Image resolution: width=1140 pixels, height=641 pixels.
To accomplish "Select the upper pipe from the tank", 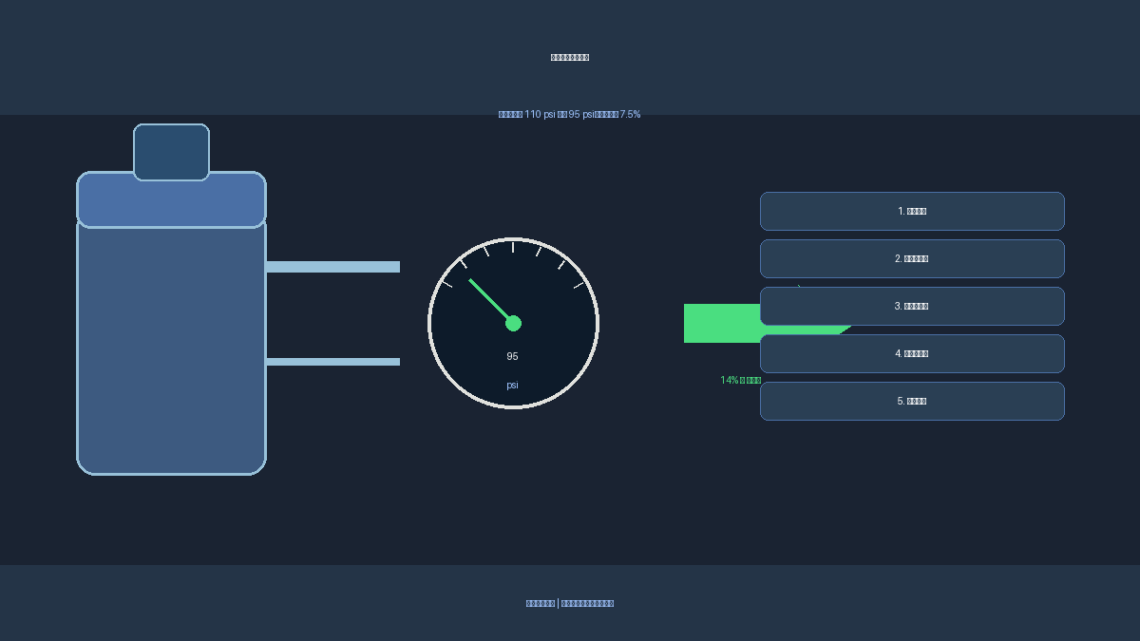I will (x=333, y=267).
